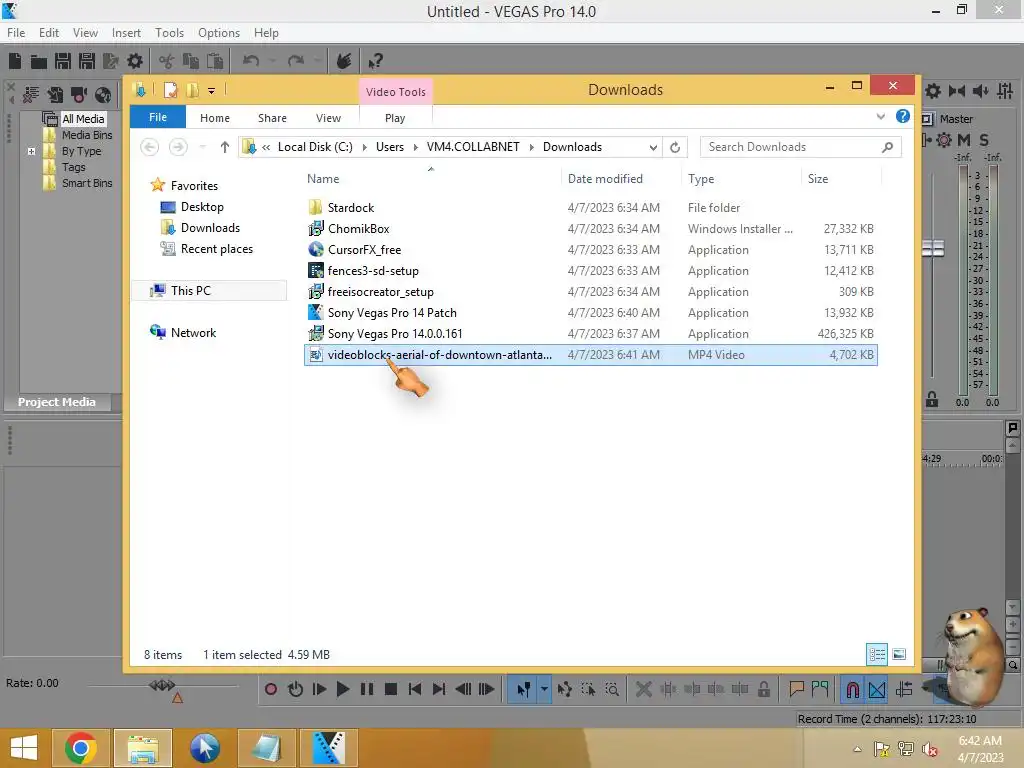Open the Mixing Console faders icon
The image size is (1024, 768).
coord(1005,91)
